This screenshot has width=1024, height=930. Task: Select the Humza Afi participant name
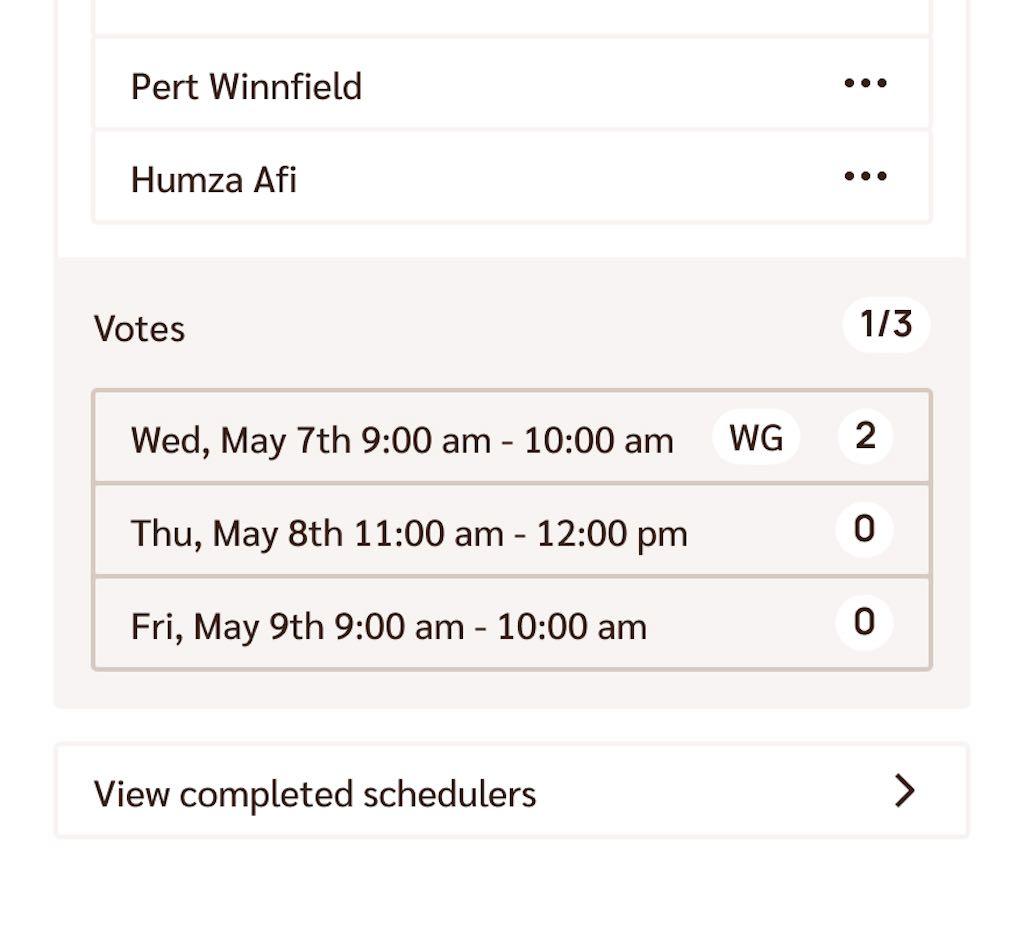[x=214, y=179]
